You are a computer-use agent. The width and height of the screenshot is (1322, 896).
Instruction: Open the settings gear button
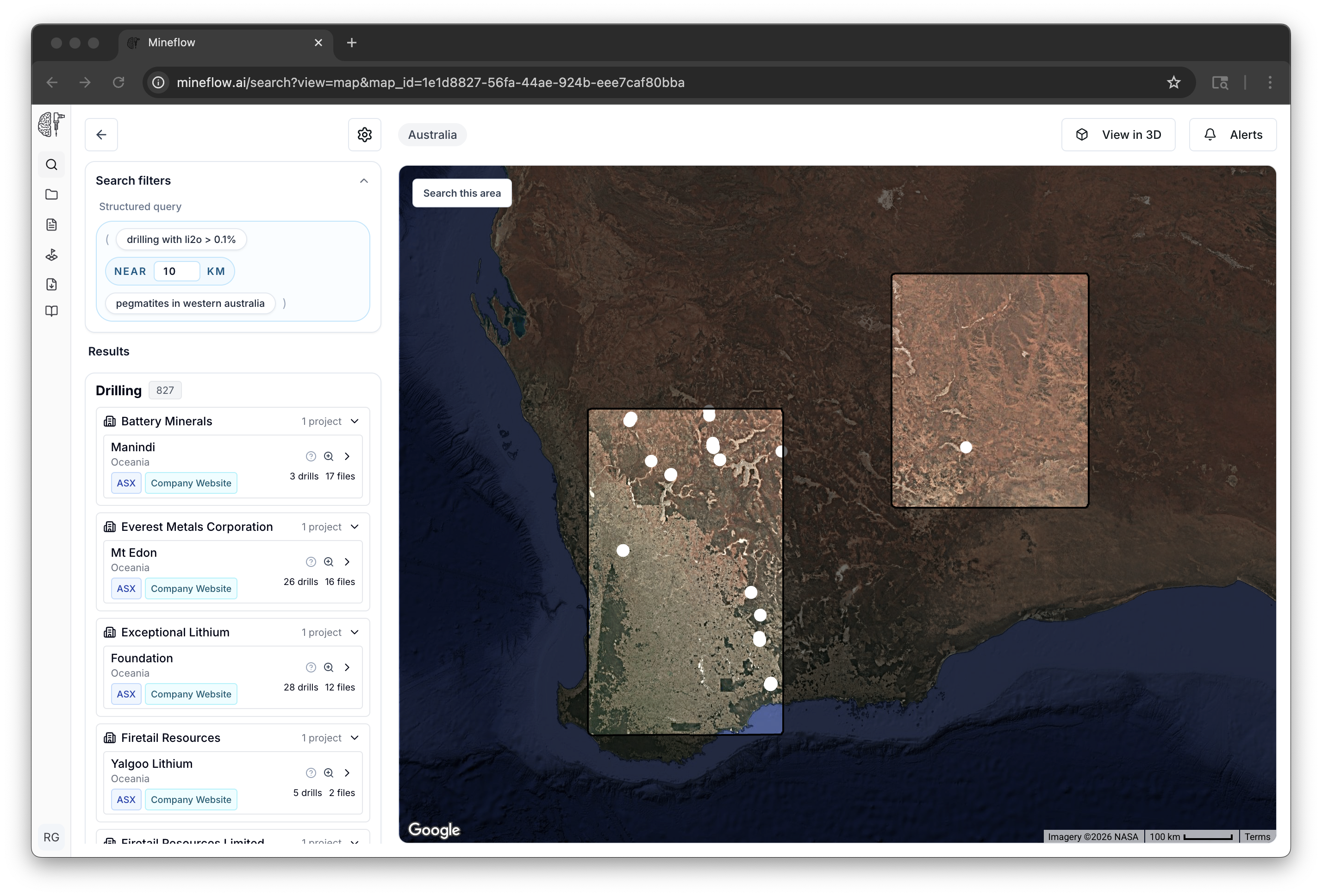(x=365, y=135)
